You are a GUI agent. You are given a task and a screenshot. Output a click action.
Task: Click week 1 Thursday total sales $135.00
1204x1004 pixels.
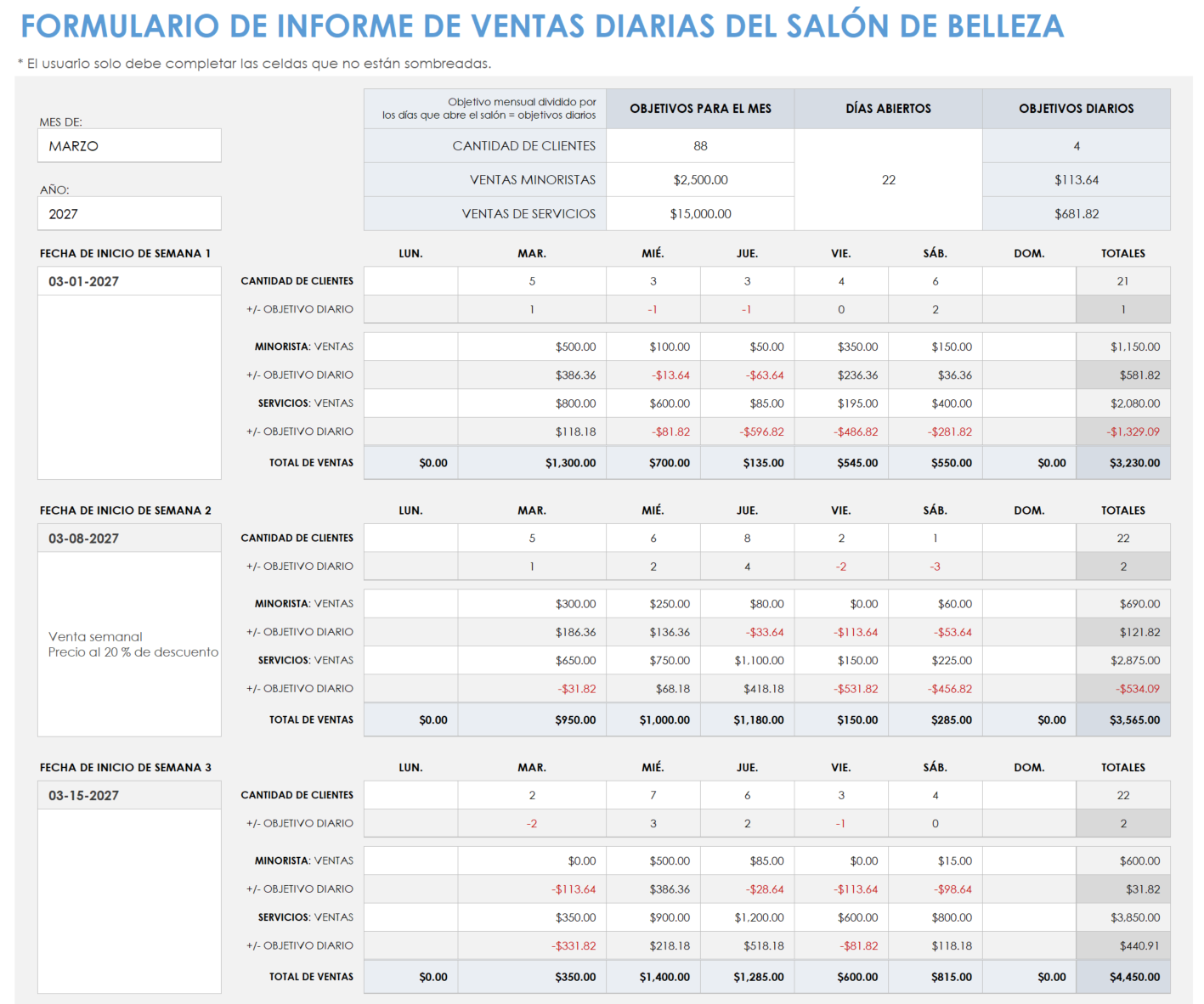pos(747,463)
